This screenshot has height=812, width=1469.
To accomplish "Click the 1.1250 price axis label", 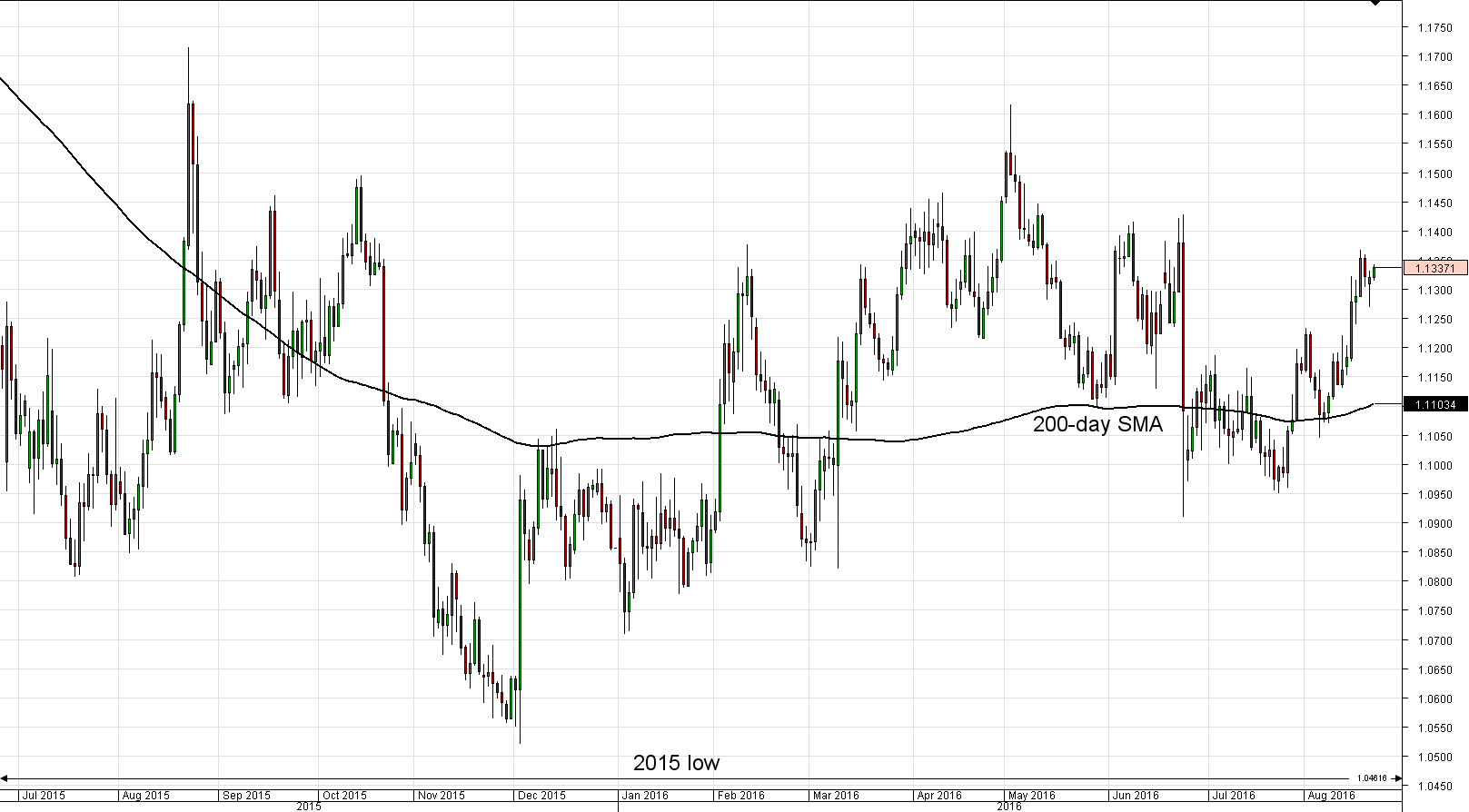I will 1435,320.
